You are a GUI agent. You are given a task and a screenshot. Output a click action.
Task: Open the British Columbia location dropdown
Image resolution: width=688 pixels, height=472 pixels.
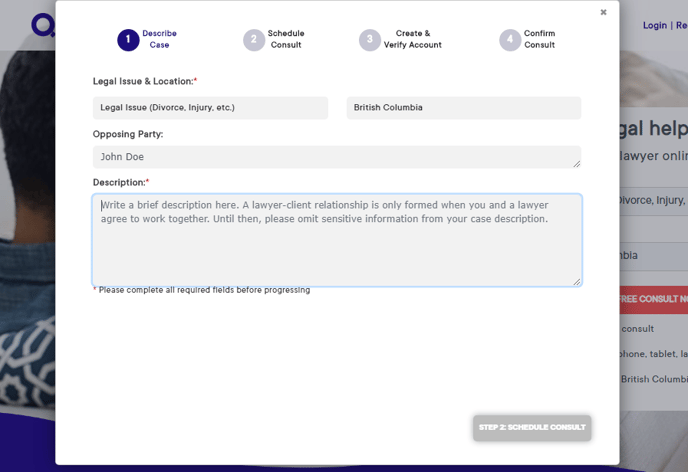[x=464, y=108]
